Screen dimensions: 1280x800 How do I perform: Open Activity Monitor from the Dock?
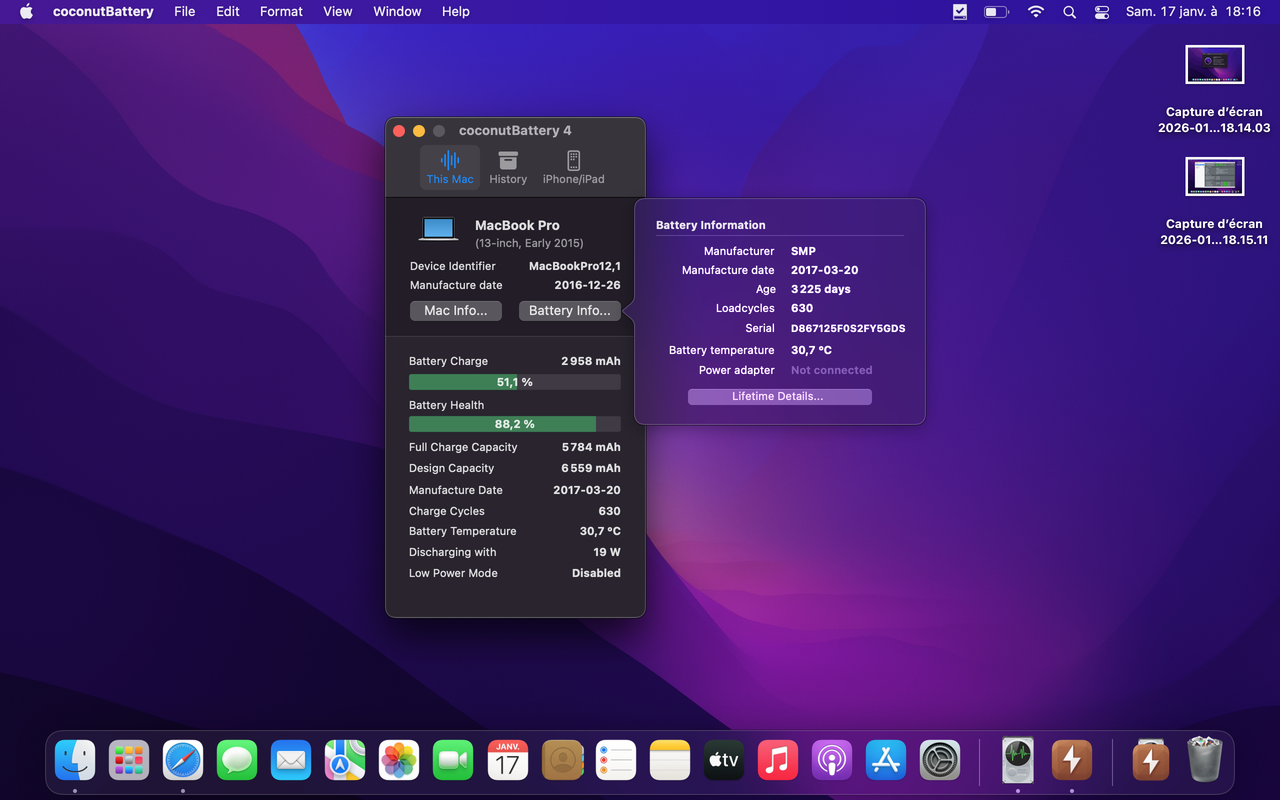[x=1018, y=760]
